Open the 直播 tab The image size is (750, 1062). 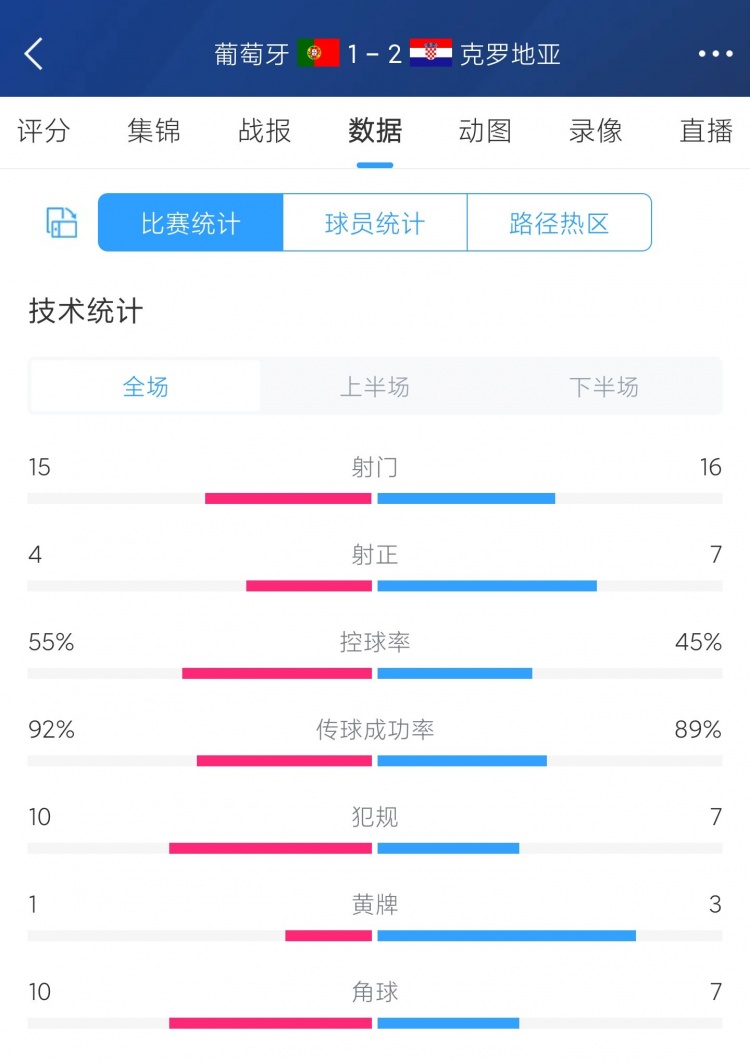(706, 131)
